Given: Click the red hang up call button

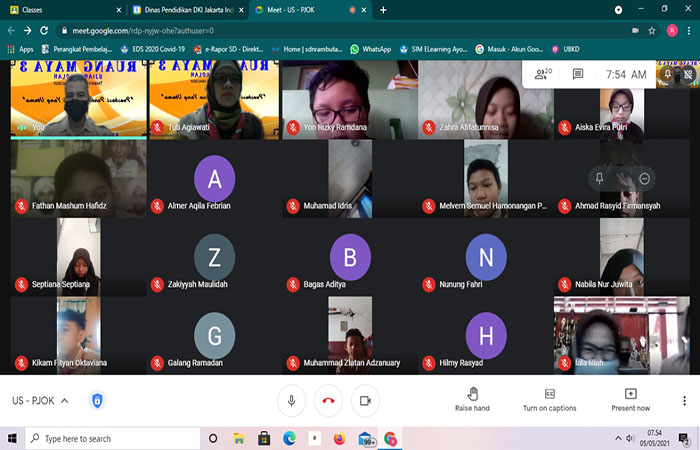Looking at the screenshot, I should coord(328,400).
